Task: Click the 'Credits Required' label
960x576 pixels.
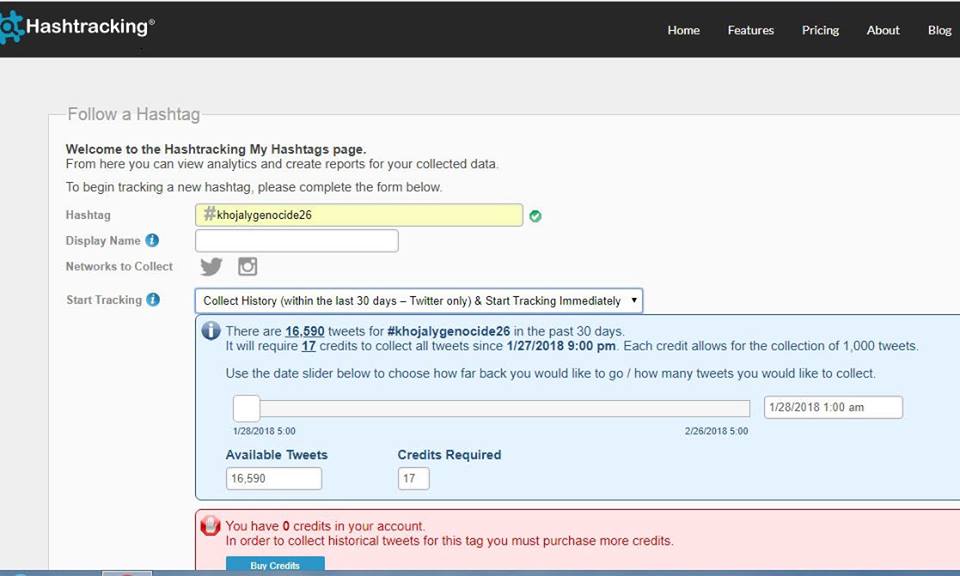Action: pyautogui.click(x=449, y=455)
